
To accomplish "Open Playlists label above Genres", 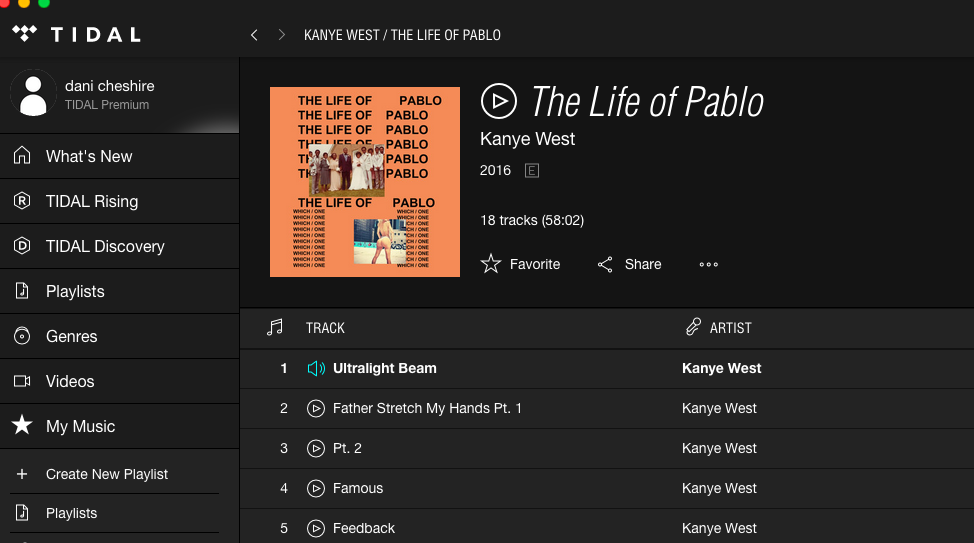I will click(x=75, y=291).
